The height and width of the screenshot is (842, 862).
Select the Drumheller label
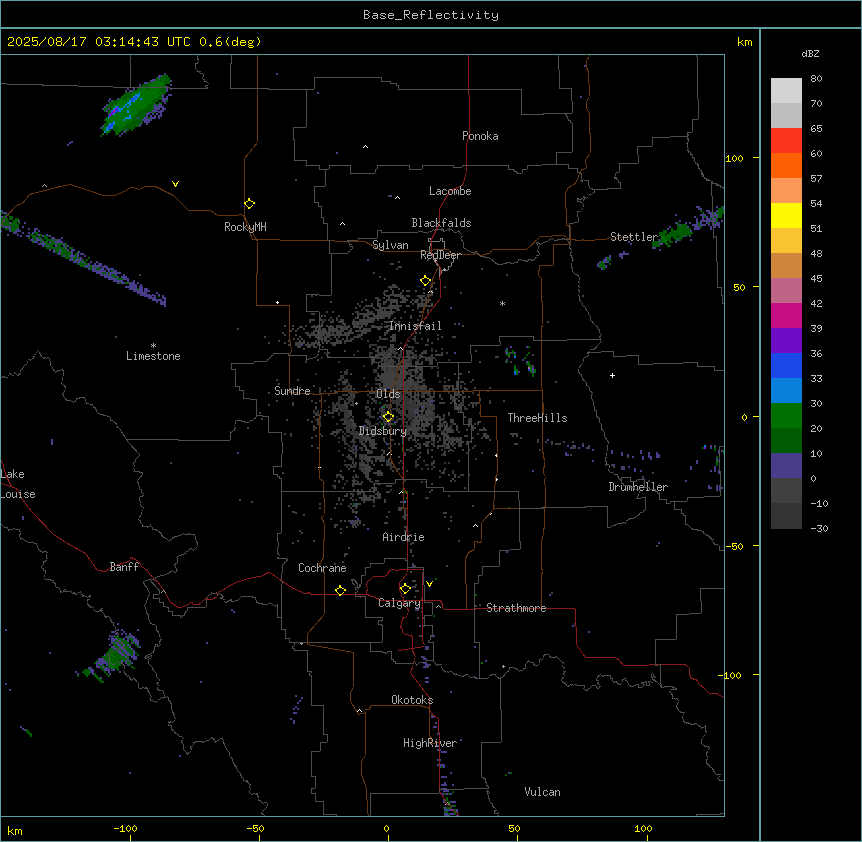point(638,487)
